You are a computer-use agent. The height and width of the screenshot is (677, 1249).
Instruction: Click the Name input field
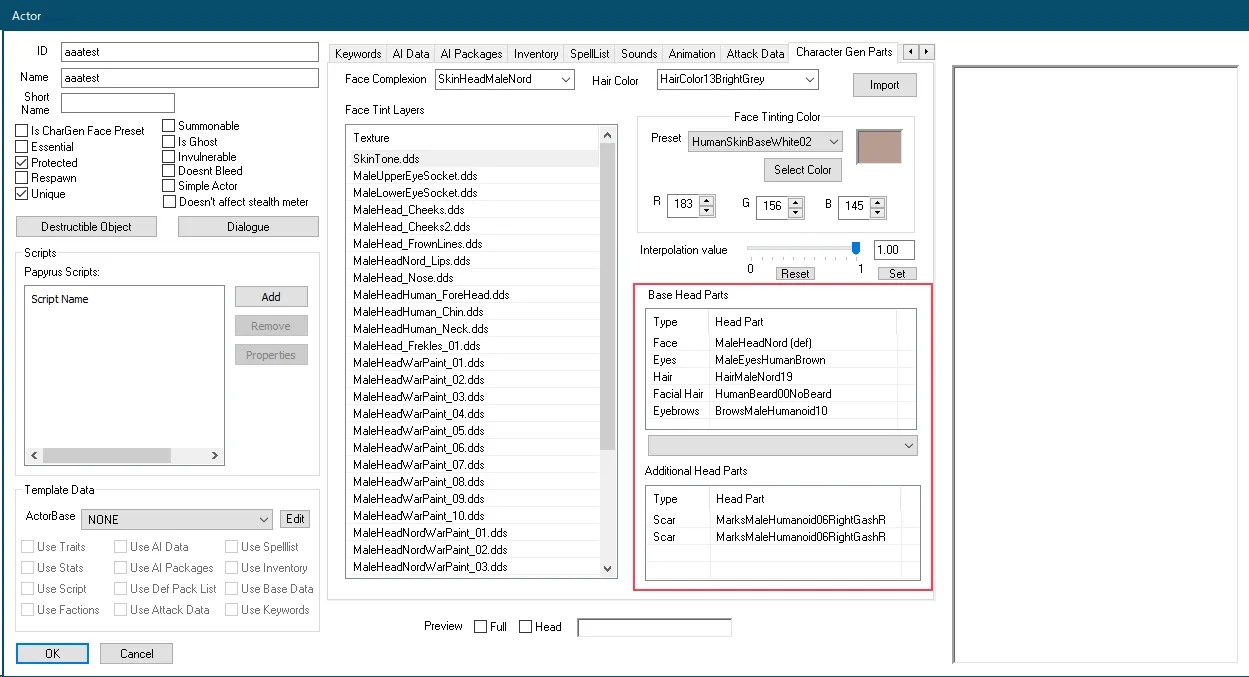(188, 77)
